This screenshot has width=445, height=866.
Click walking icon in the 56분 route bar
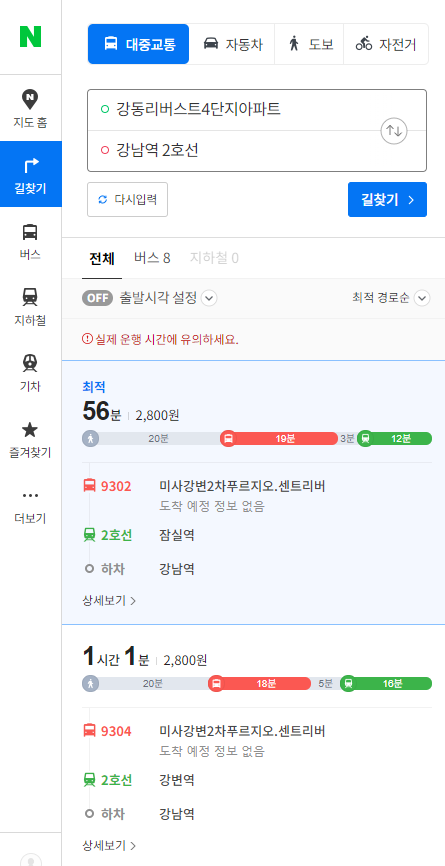tap(90, 439)
